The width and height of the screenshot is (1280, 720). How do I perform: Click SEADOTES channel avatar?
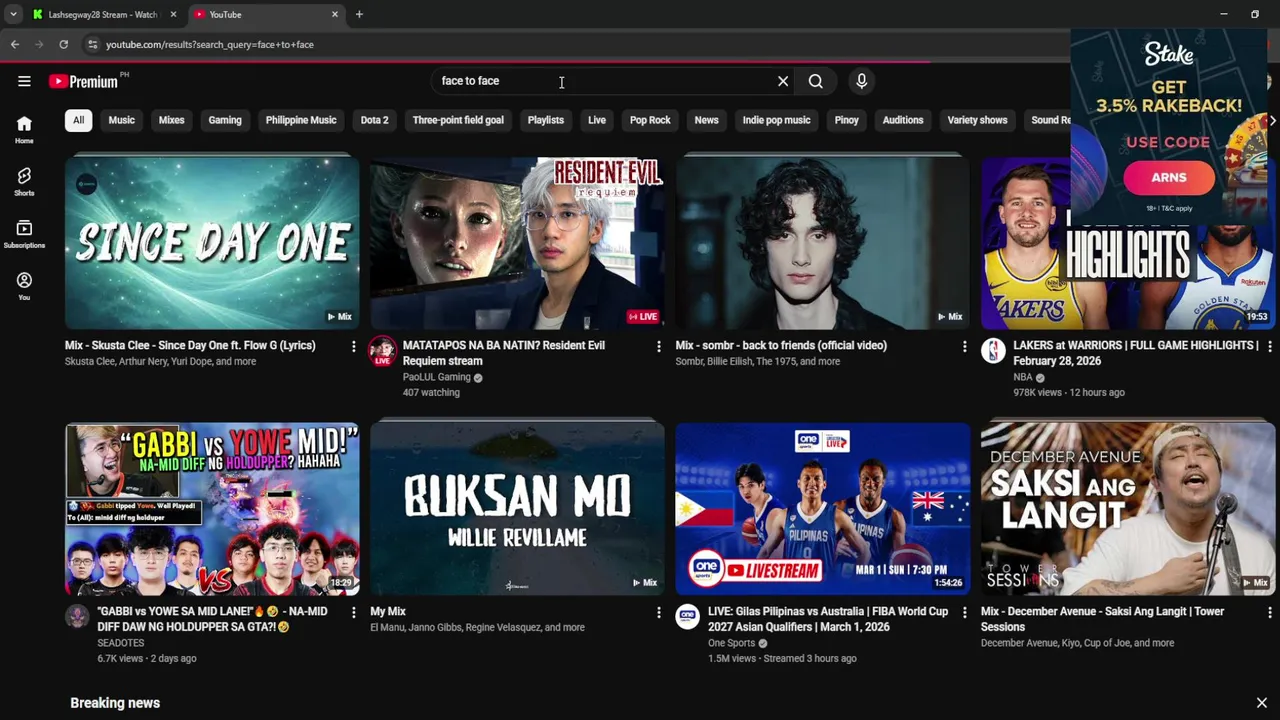click(x=77, y=616)
